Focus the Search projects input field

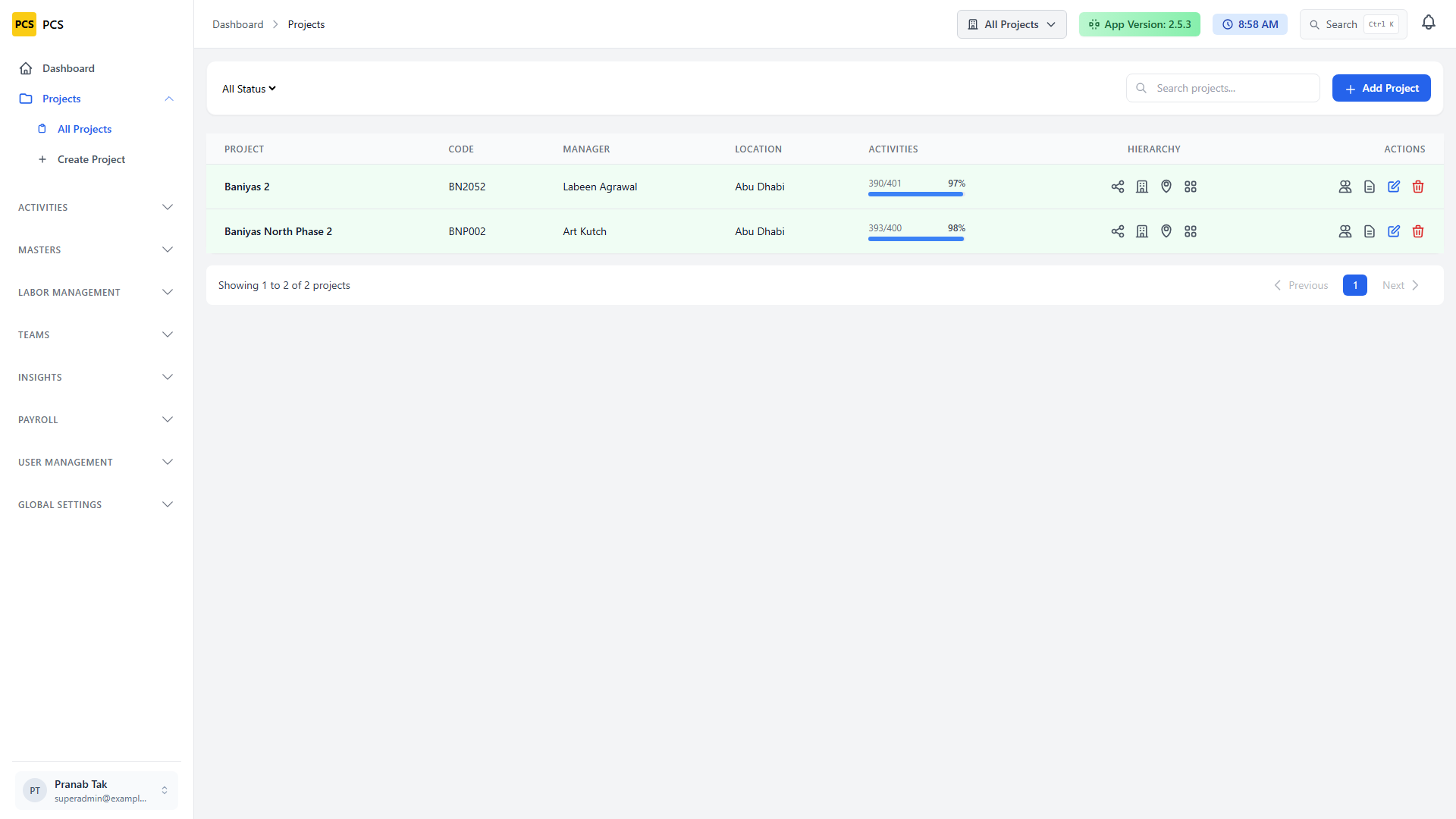(x=1222, y=88)
